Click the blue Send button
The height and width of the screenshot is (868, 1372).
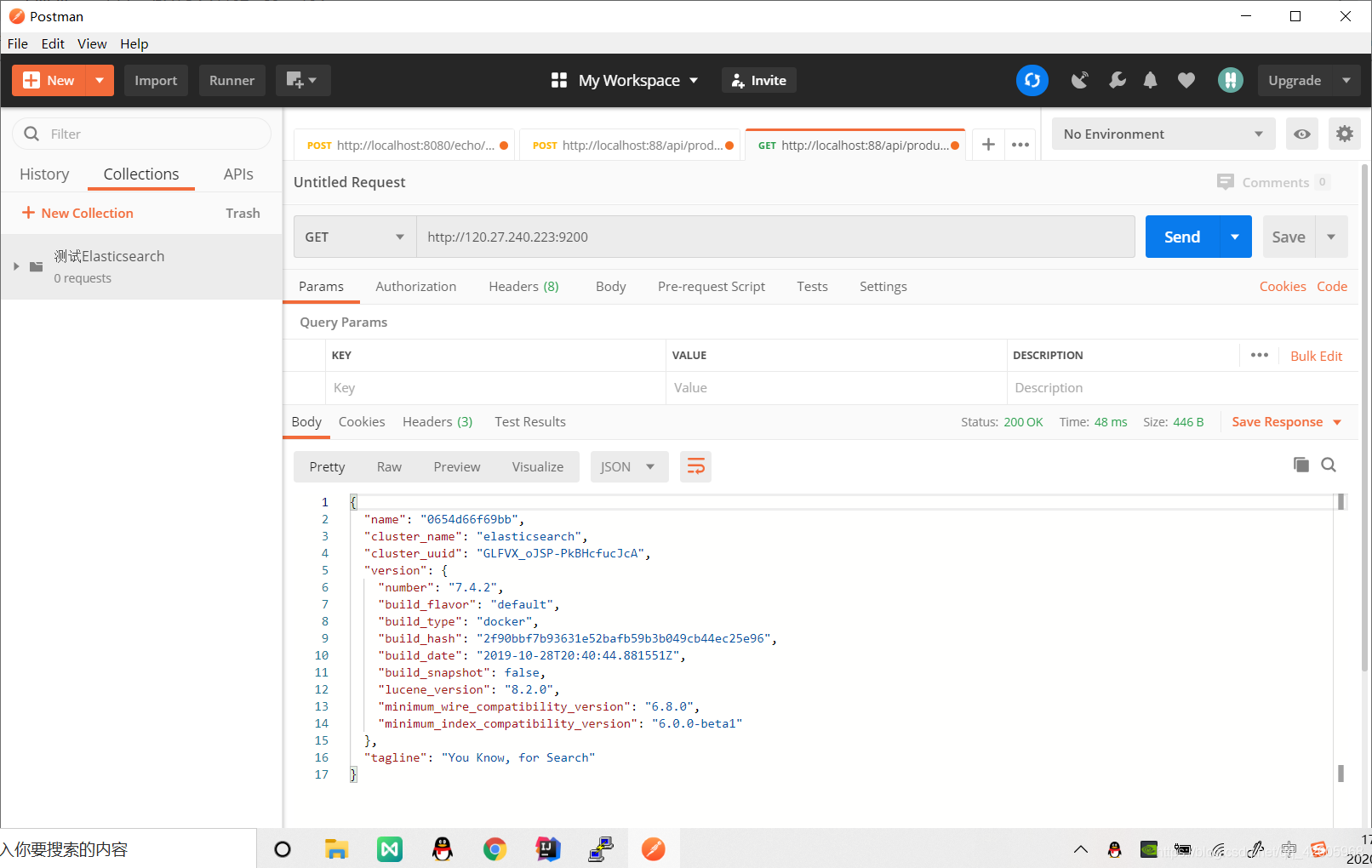point(1182,237)
